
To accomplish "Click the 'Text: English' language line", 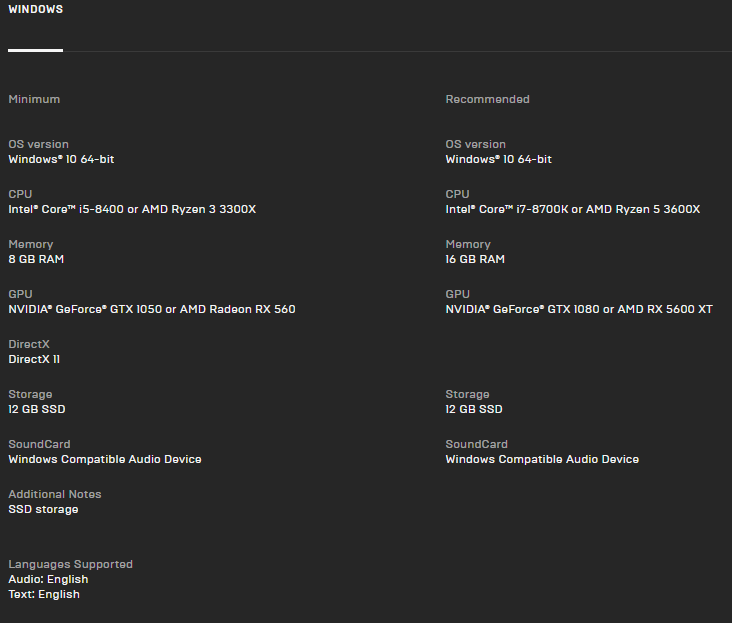I will 44,595.
